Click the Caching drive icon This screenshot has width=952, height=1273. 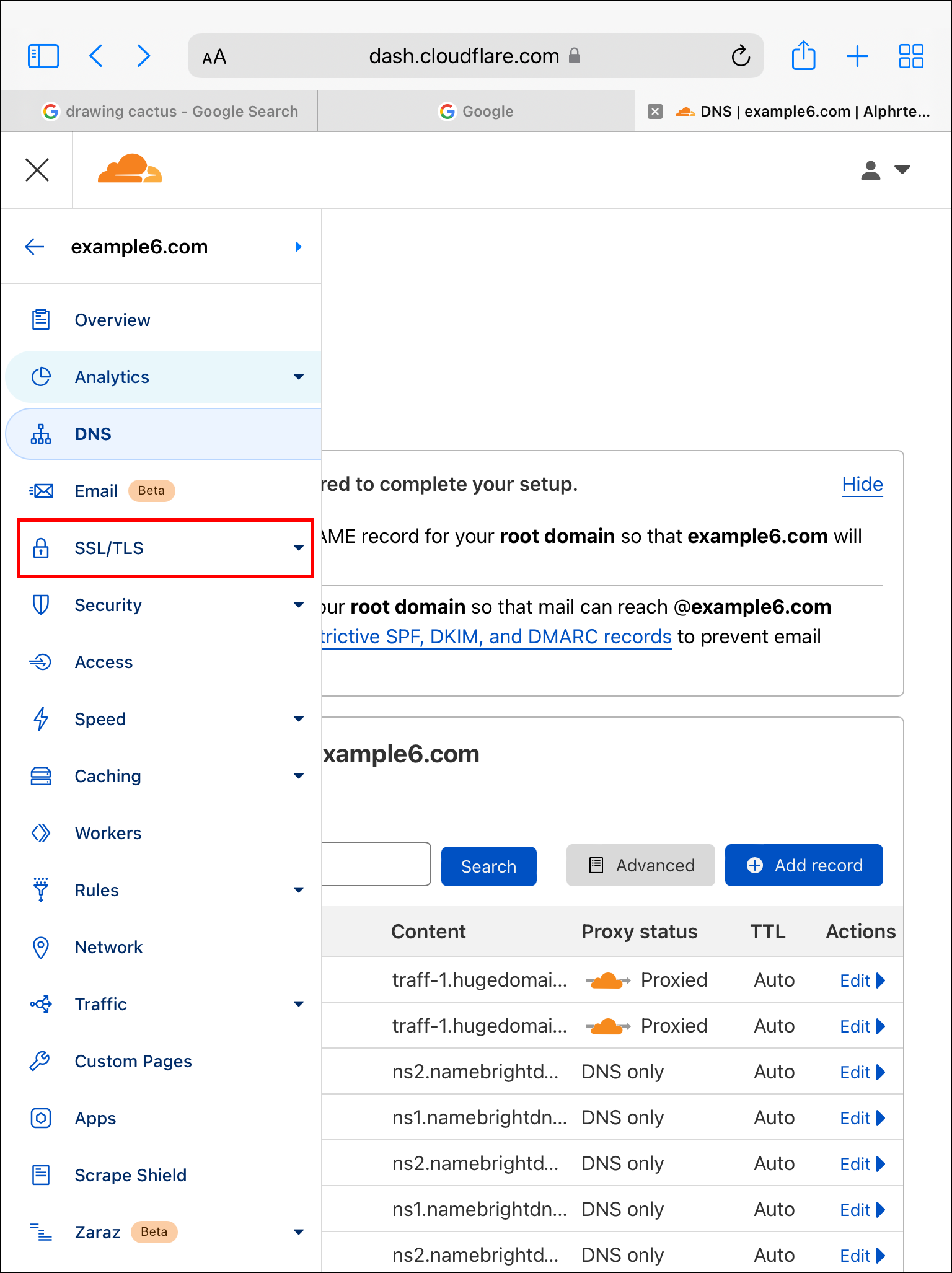click(41, 776)
